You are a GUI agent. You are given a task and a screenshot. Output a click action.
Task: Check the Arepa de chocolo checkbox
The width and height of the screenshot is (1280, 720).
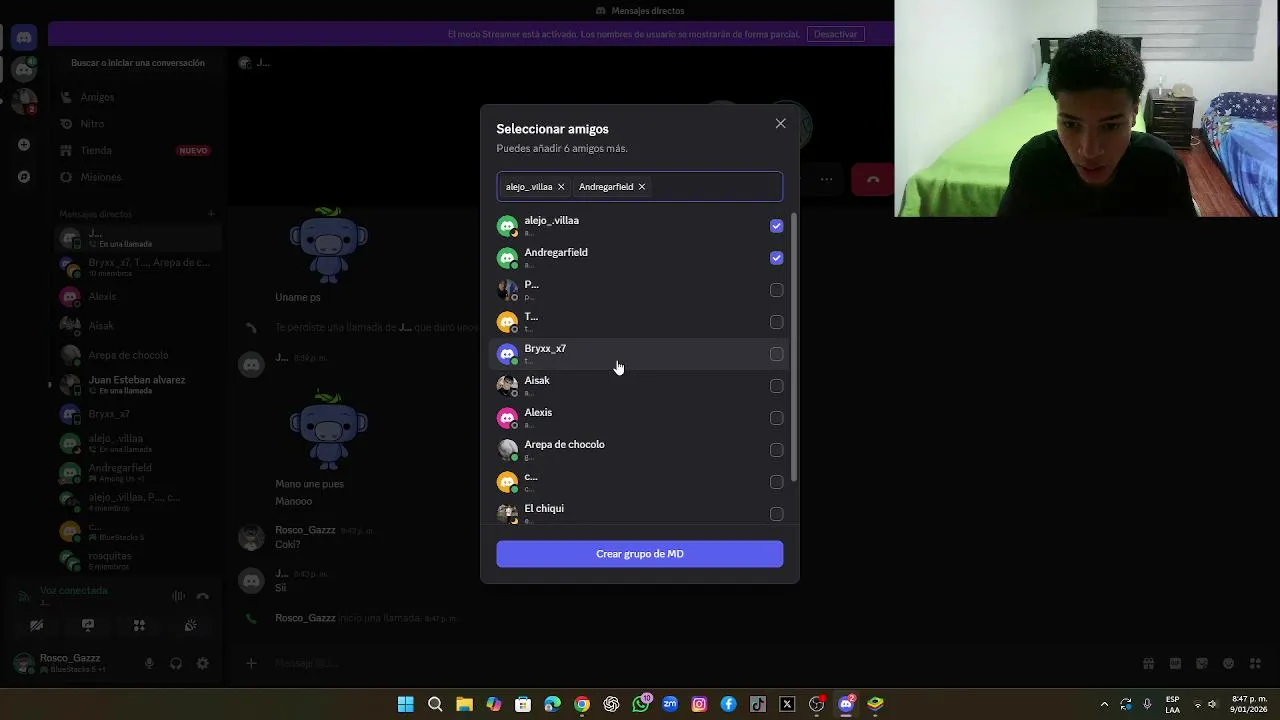[776, 450]
